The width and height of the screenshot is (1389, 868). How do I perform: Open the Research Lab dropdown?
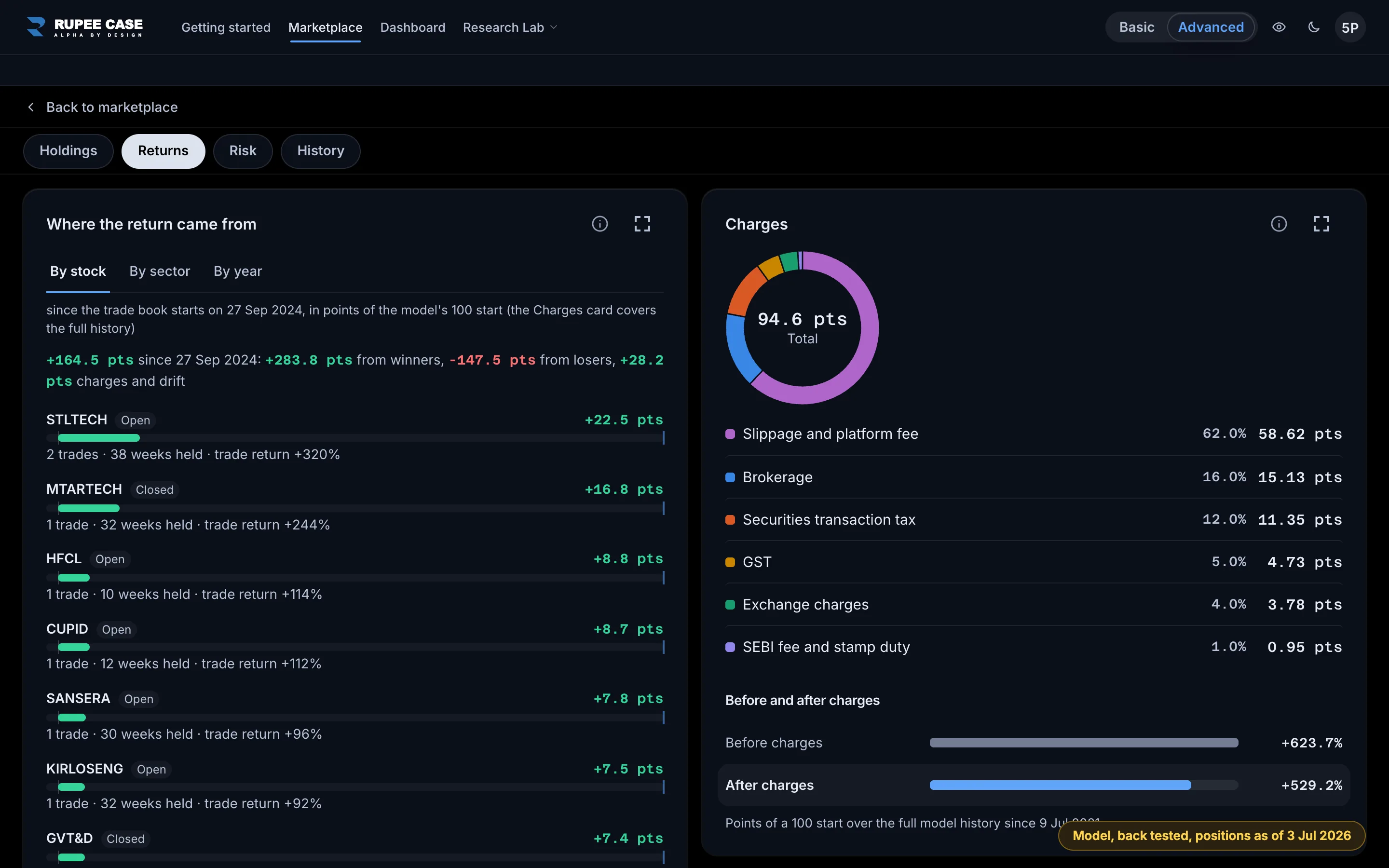510,27
